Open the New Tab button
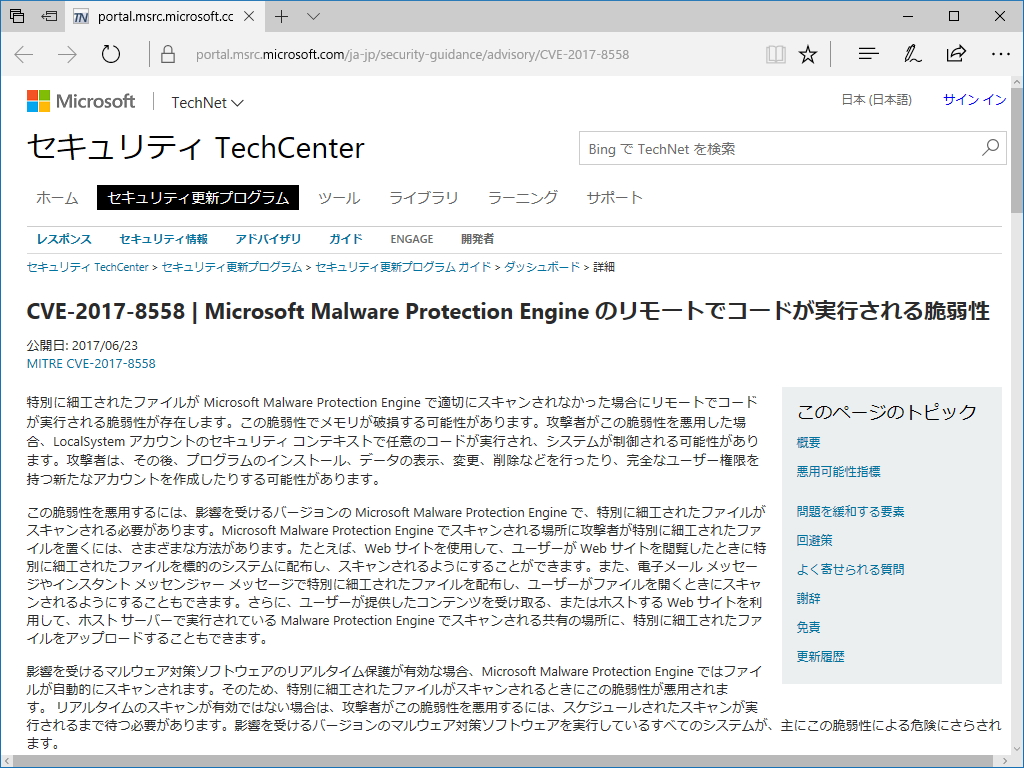The height and width of the screenshot is (768, 1024). tap(282, 16)
